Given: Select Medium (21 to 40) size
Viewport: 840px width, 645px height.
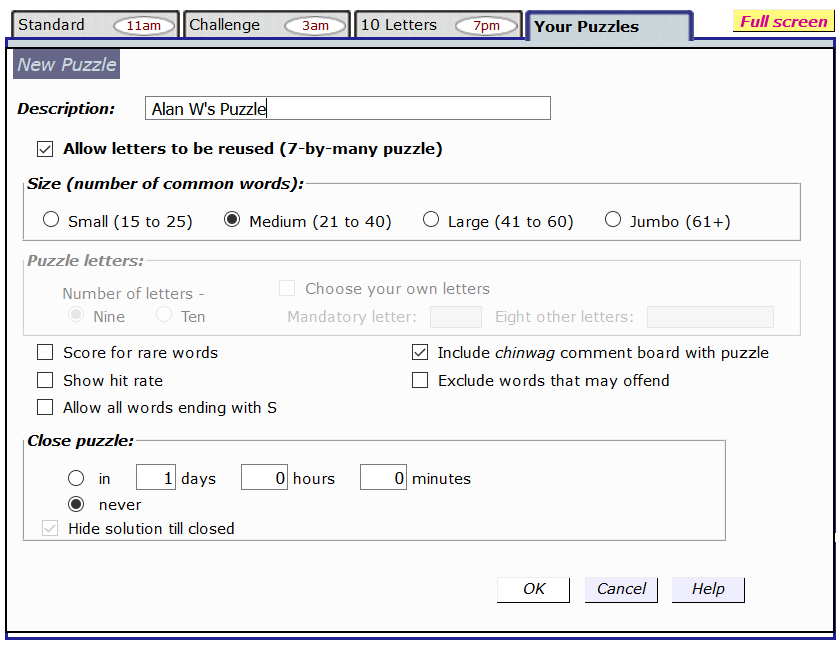Looking at the screenshot, I should point(232,220).
